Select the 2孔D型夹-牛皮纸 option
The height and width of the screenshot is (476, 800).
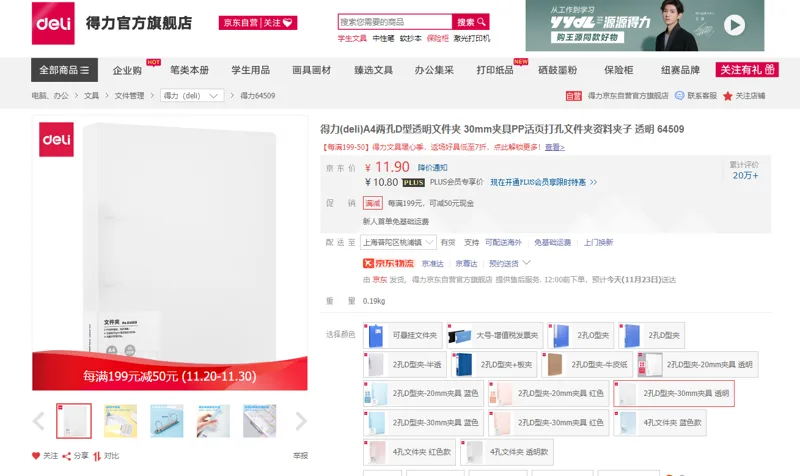click(x=587, y=364)
